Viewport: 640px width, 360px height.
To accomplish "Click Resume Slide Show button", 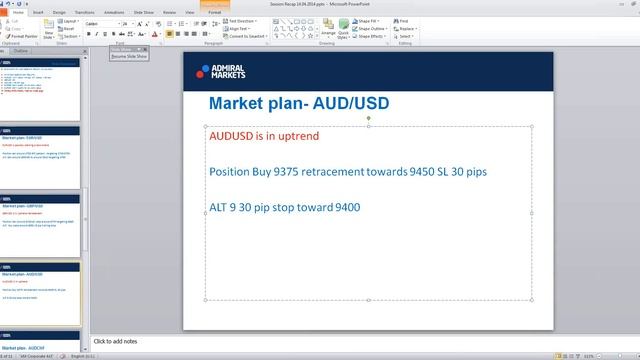I will (129, 56).
